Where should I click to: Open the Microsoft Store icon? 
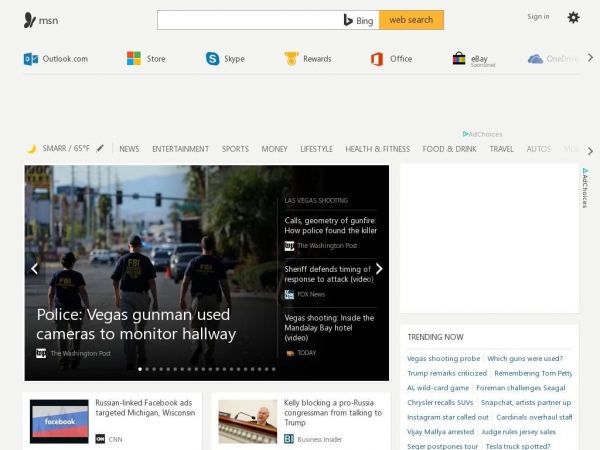(x=134, y=59)
